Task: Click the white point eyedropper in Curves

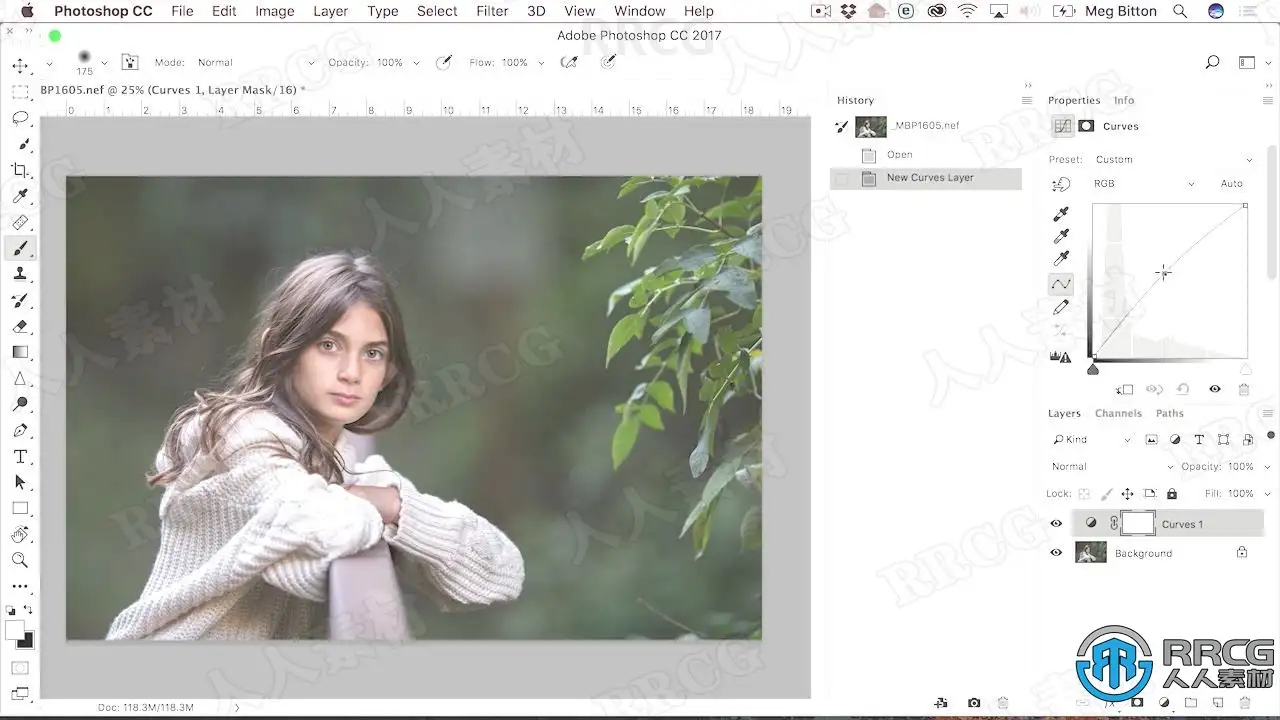Action: click(1061, 259)
